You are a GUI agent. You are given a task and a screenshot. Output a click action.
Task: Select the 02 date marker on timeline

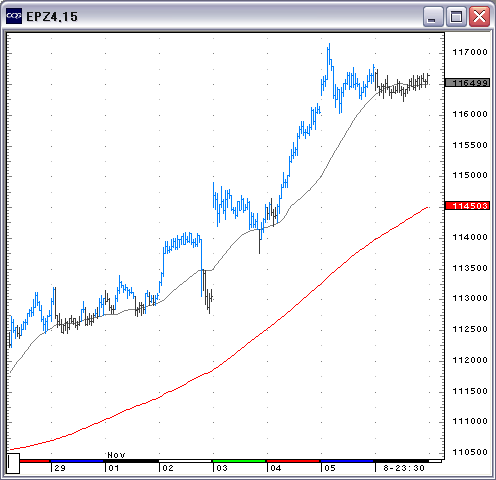(168, 468)
